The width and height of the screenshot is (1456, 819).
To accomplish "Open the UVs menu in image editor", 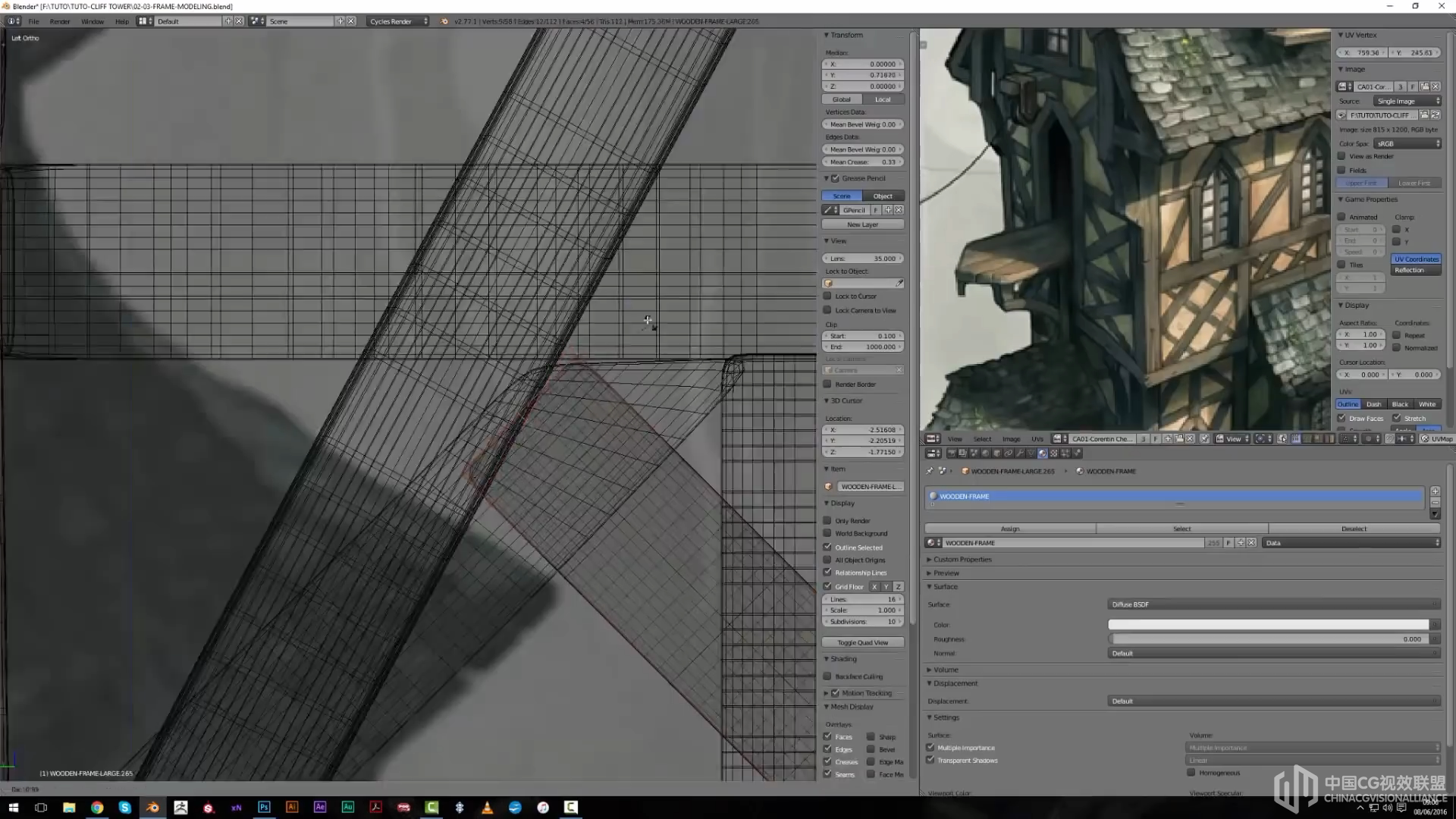I will [1037, 439].
